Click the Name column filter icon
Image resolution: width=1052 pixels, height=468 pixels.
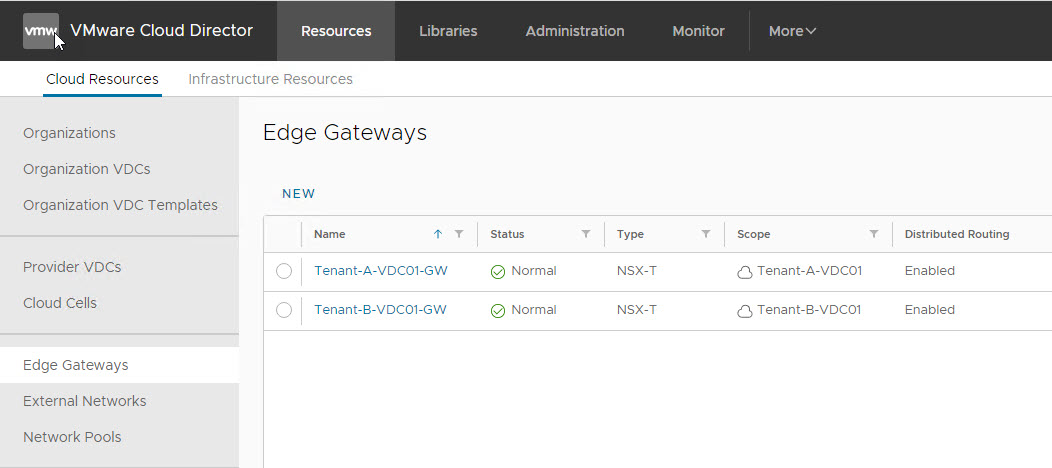[x=459, y=234]
